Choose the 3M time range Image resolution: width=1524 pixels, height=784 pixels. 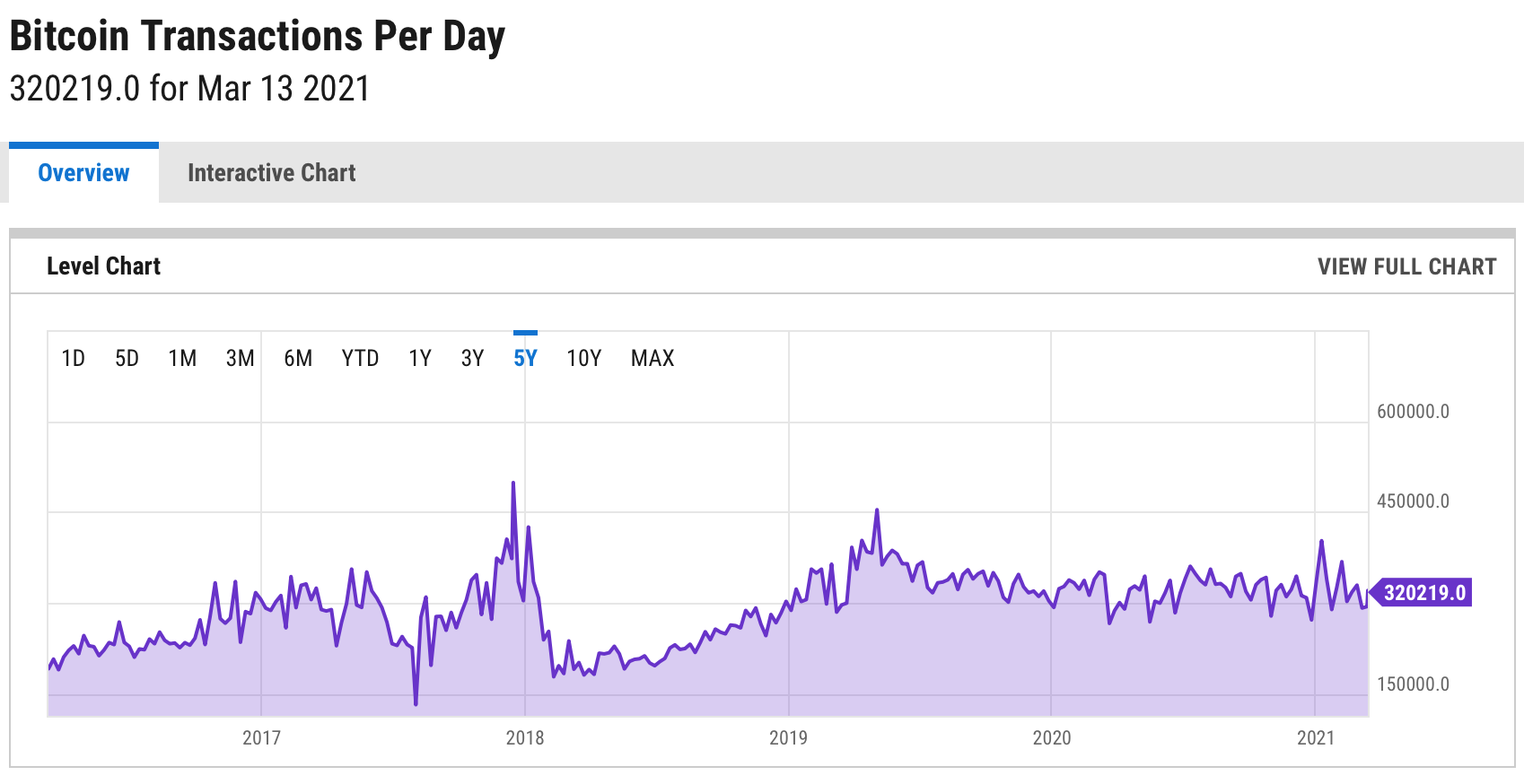pyautogui.click(x=240, y=359)
